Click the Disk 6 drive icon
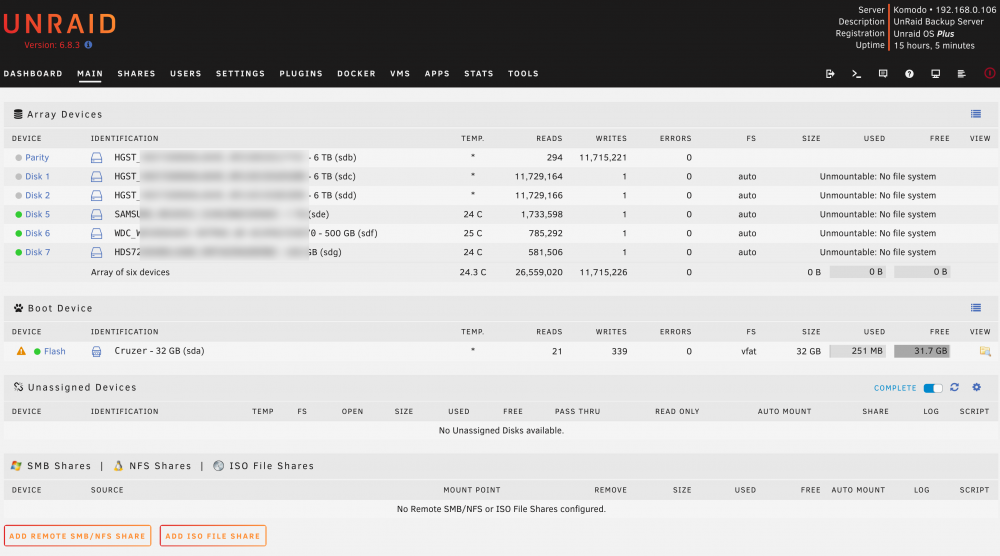Viewport: 1000px width, 556px height. coord(96,233)
